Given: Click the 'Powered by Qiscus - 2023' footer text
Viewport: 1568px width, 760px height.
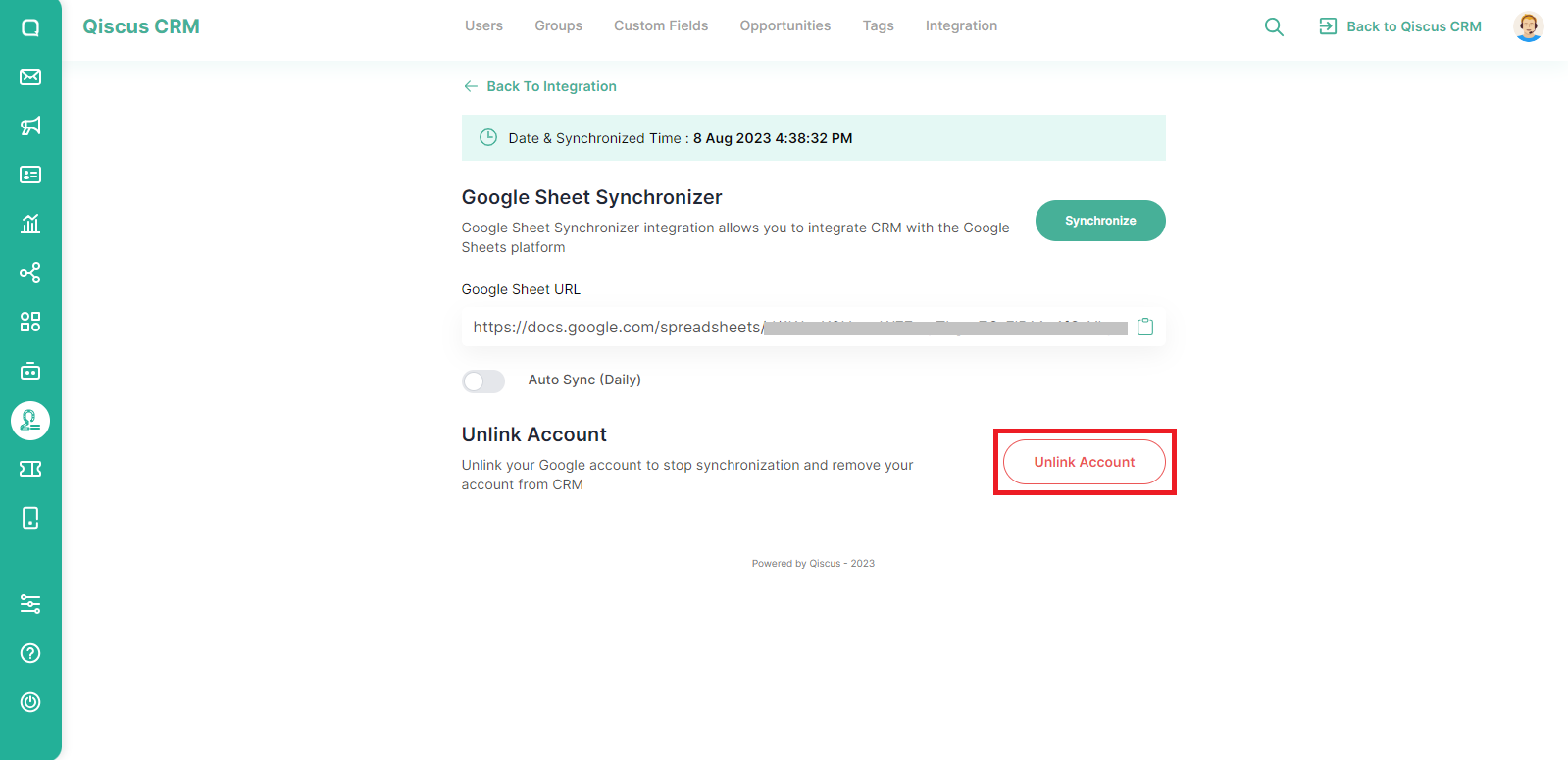Looking at the screenshot, I should [x=813, y=564].
